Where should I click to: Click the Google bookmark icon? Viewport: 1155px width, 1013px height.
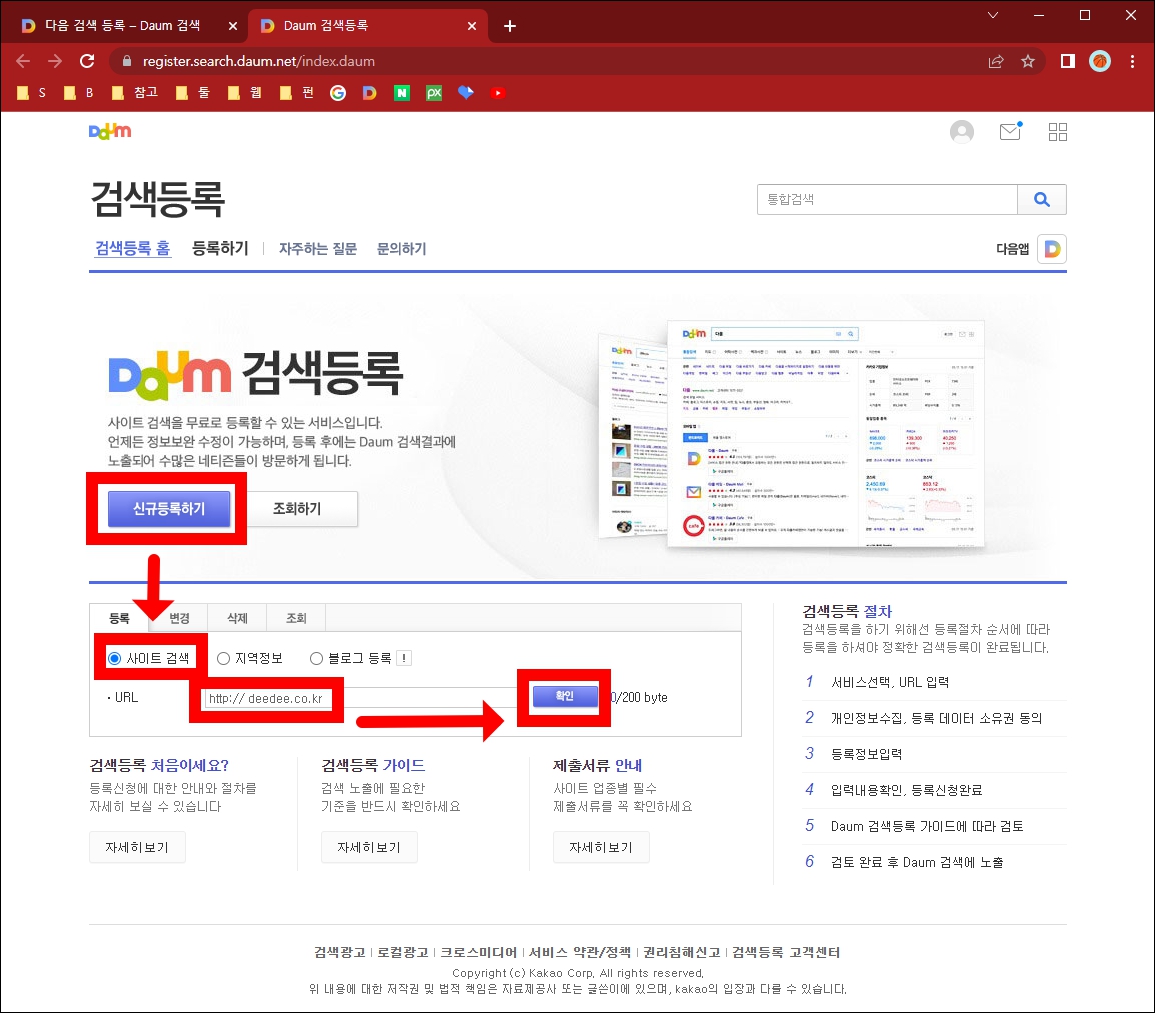coord(337,92)
